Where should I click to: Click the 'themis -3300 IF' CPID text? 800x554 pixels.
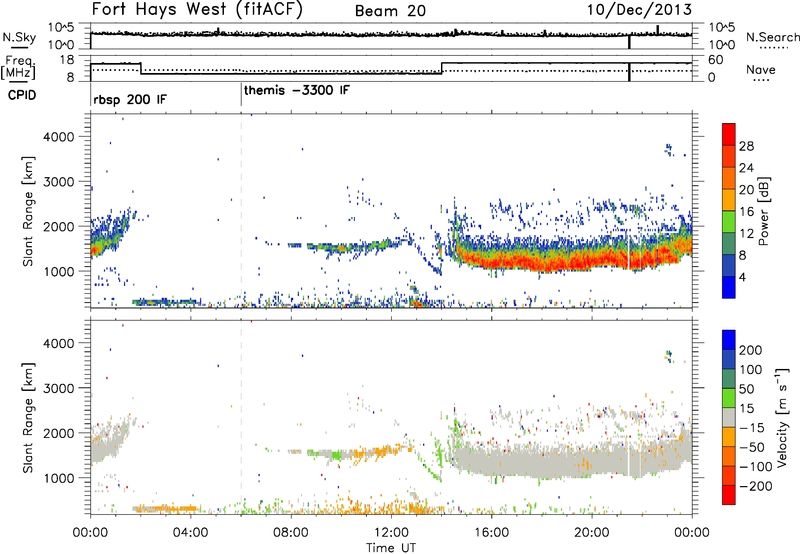click(x=297, y=90)
